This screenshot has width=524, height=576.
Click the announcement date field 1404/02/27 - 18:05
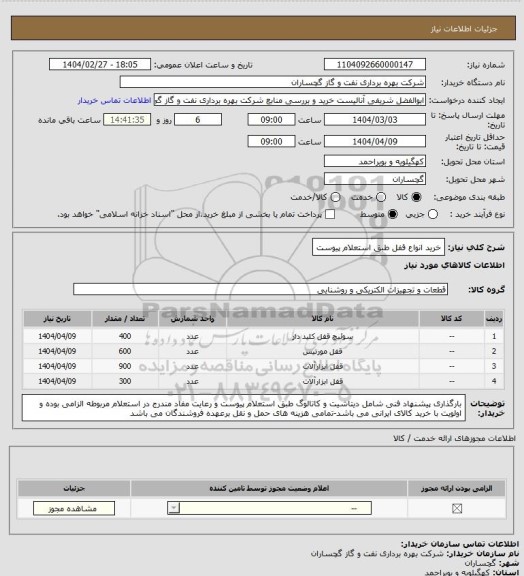100,64
